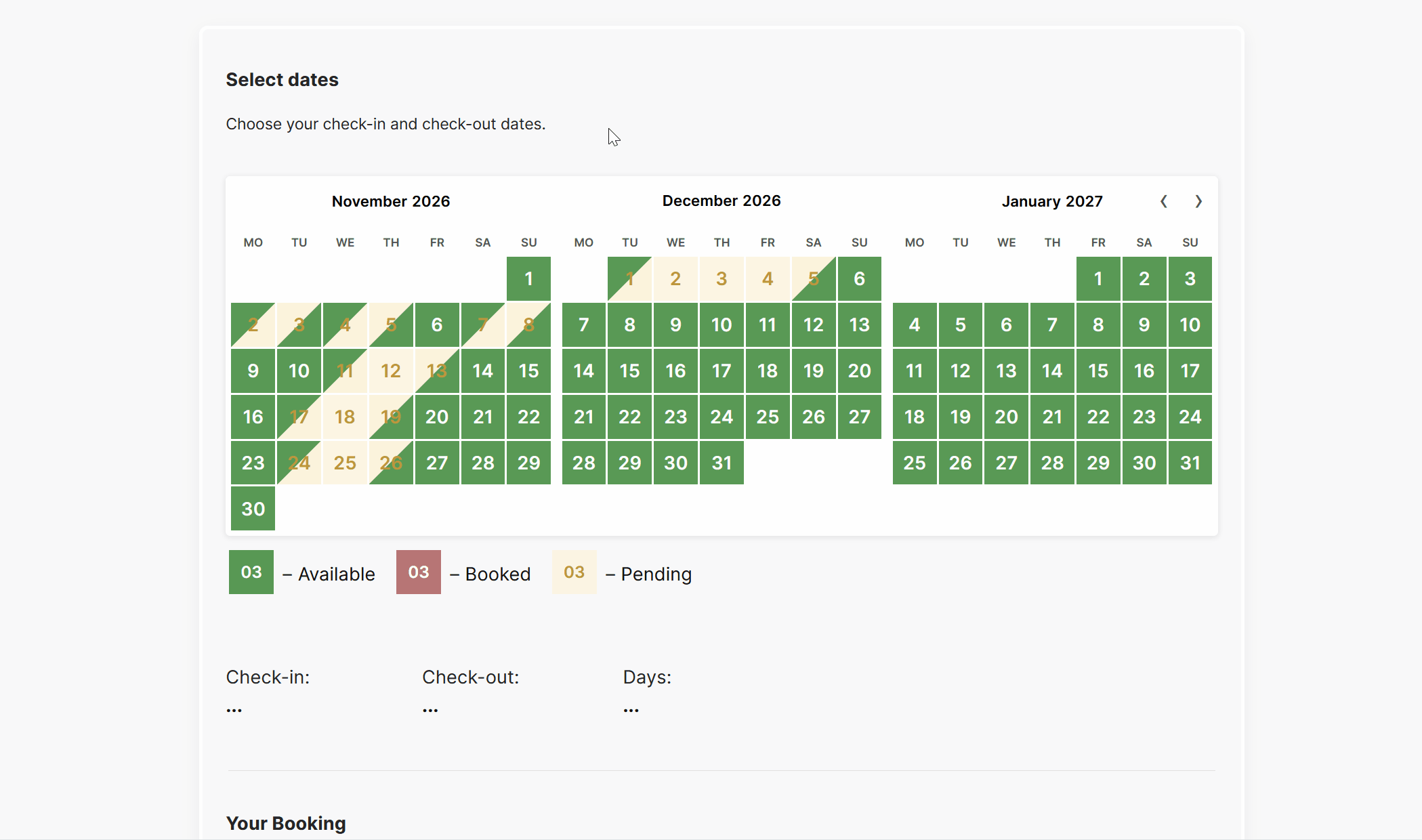Click pending date November 12

tap(391, 371)
